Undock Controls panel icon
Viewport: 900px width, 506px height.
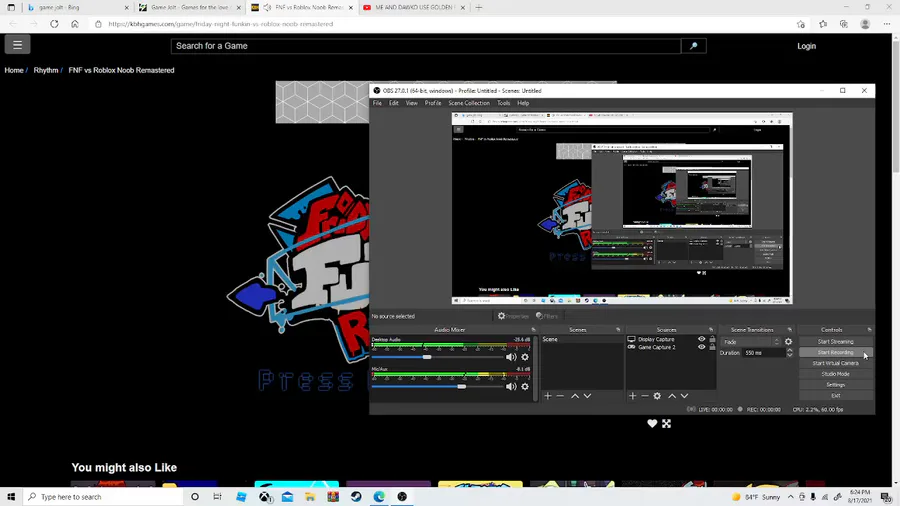click(869, 330)
